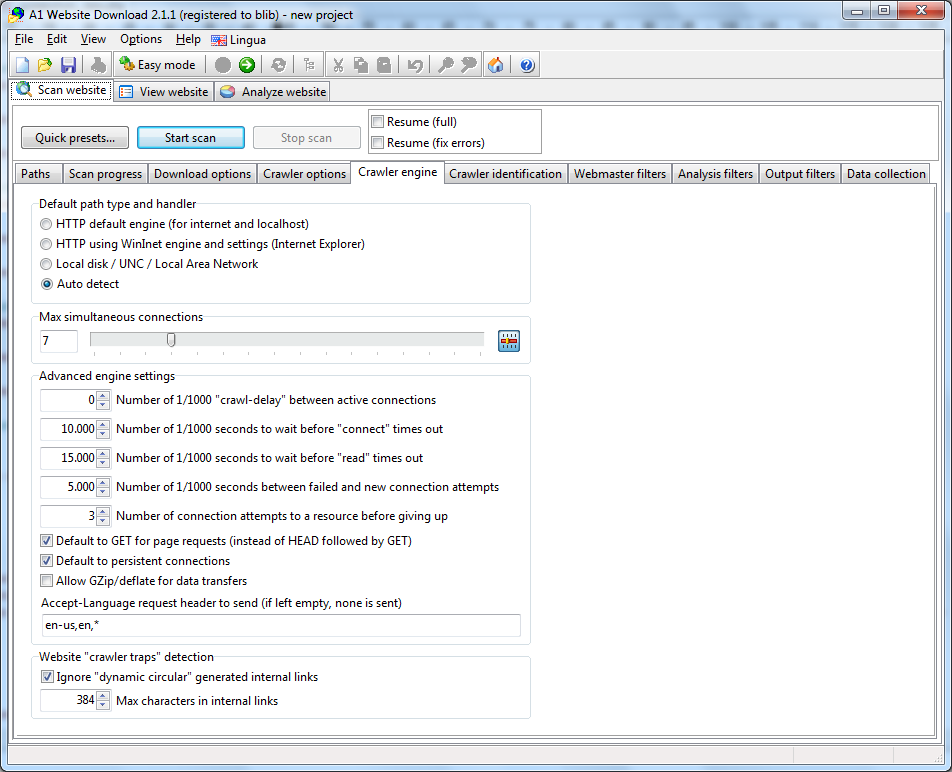
Task: Toggle the Easy mode toolbar button
Action: click(157, 65)
